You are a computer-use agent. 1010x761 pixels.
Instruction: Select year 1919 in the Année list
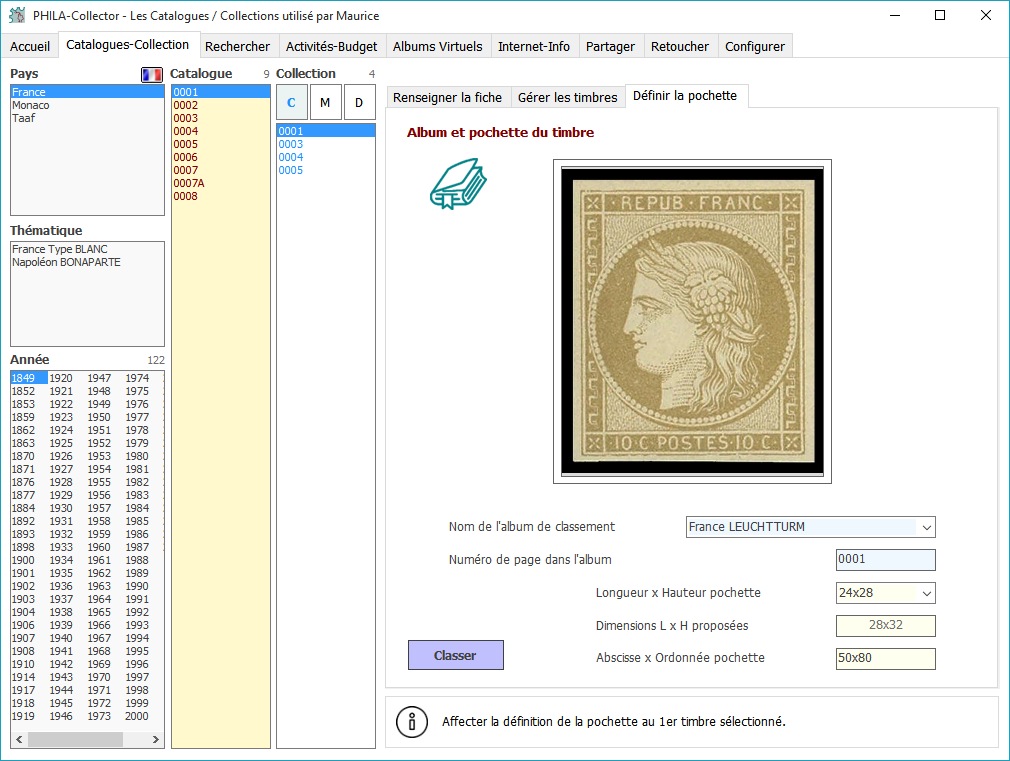[x=23, y=716]
